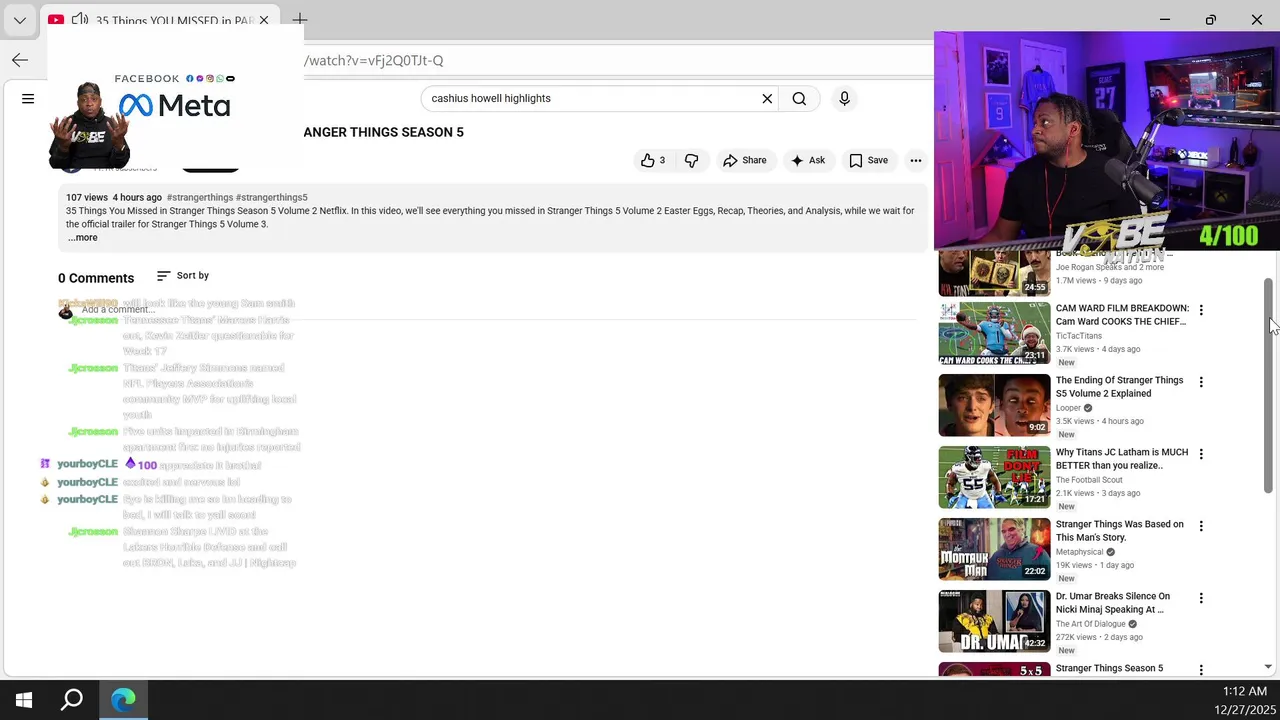
Task: Open options for Ending Of Stranger Things
Action: pos(1201,382)
